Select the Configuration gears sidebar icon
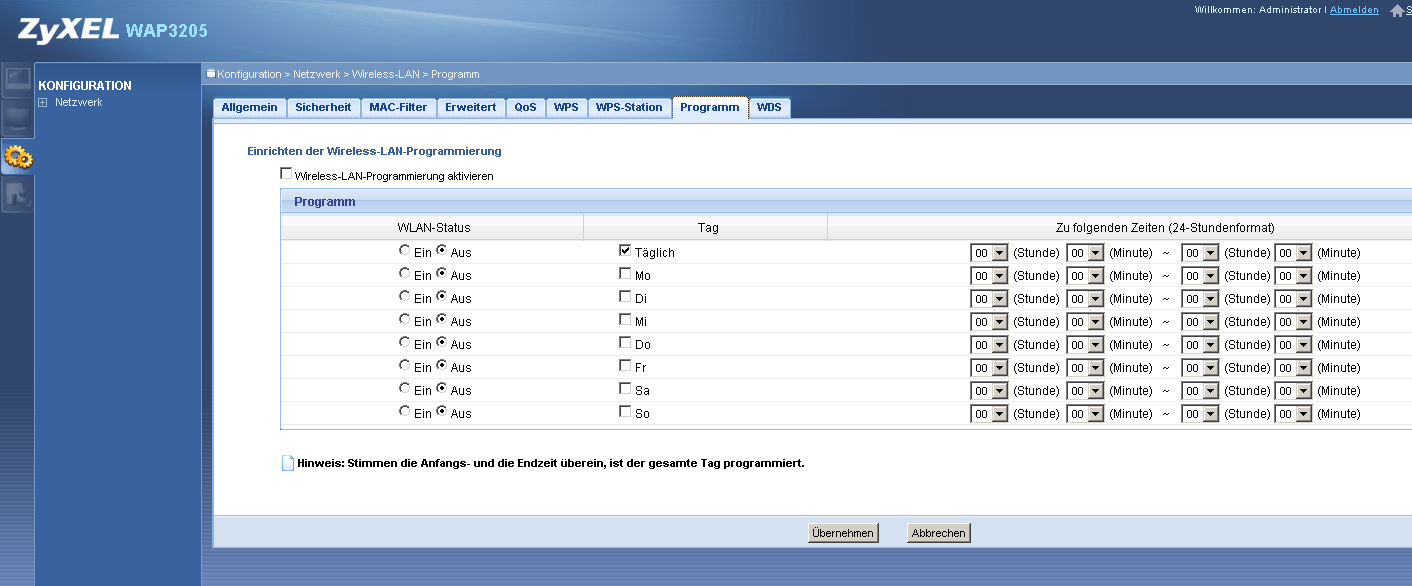 pyautogui.click(x=17, y=156)
